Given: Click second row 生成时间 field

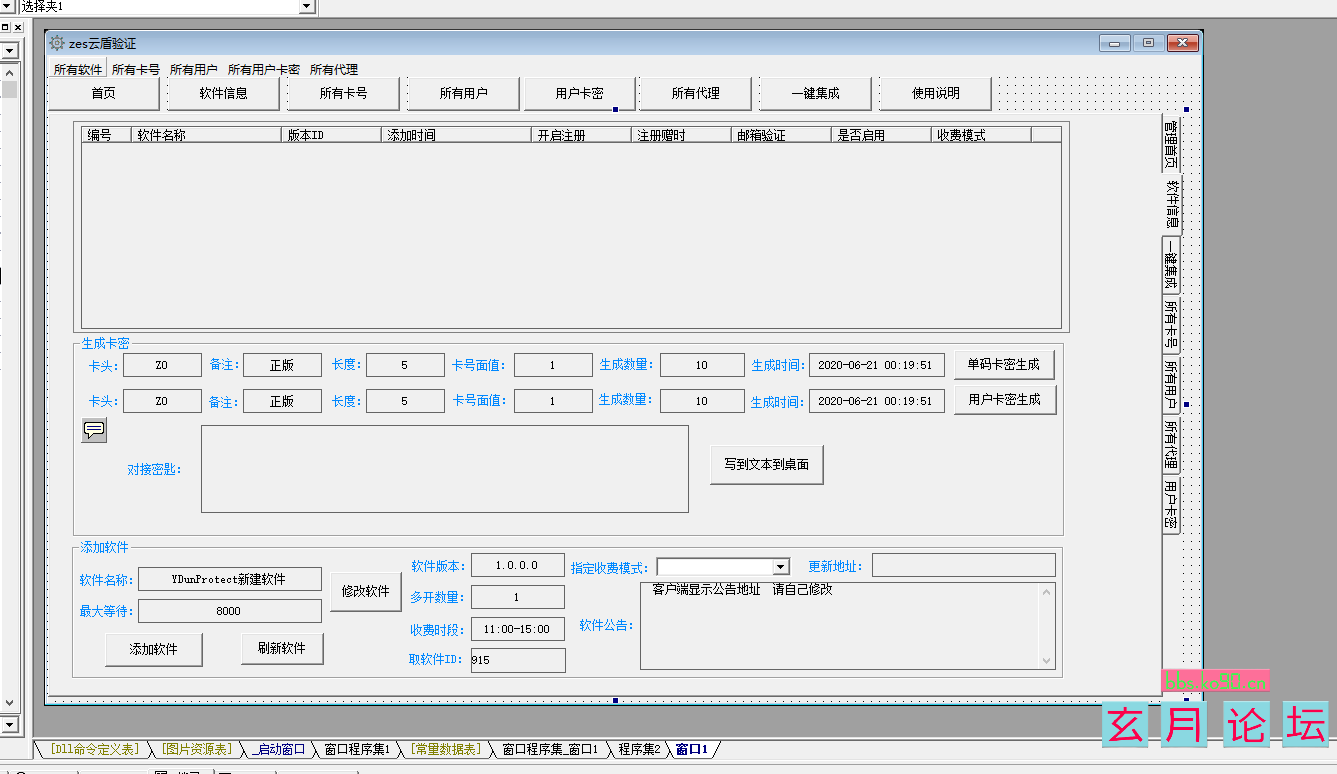Looking at the screenshot, I should 876,401.
